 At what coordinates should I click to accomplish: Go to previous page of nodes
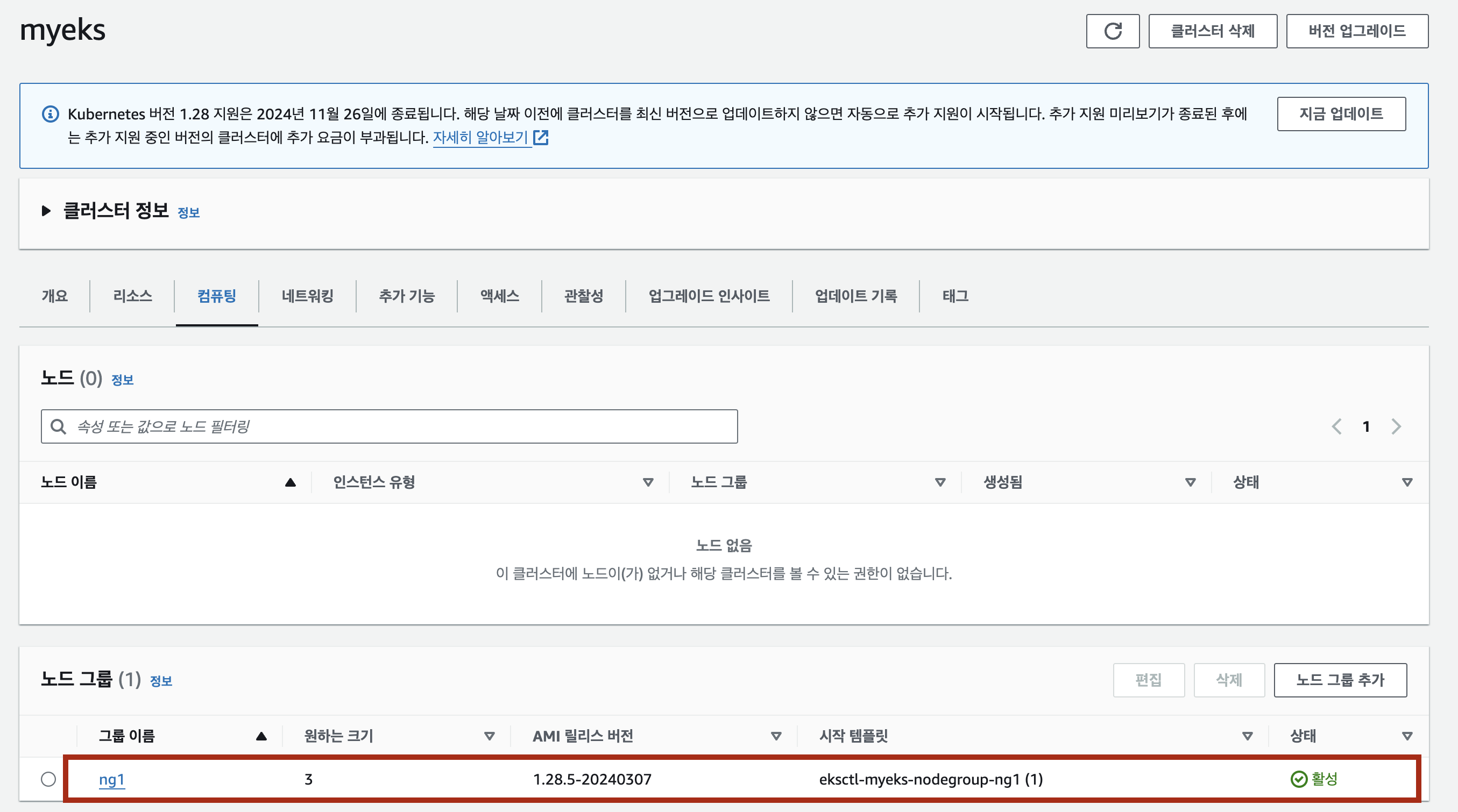1337,426
